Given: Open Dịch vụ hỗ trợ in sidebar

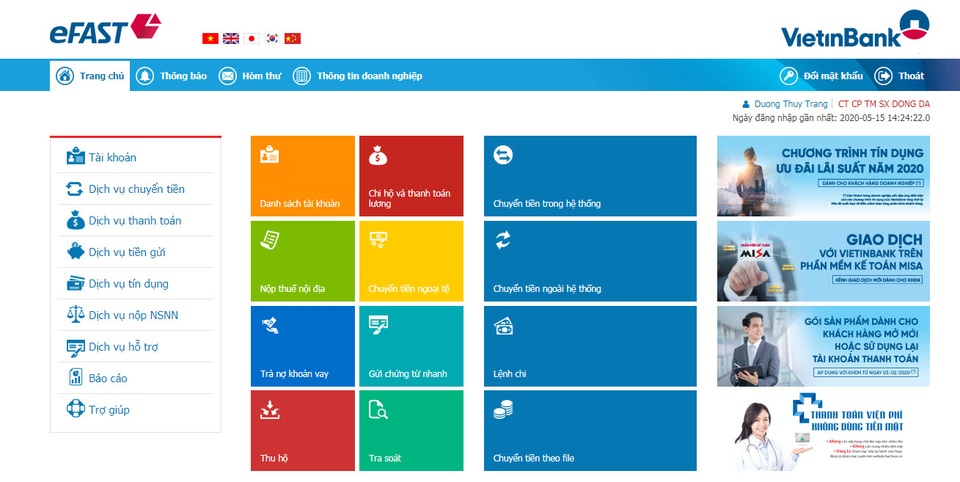Looking at the screenshot, I should tap(136, 347).
